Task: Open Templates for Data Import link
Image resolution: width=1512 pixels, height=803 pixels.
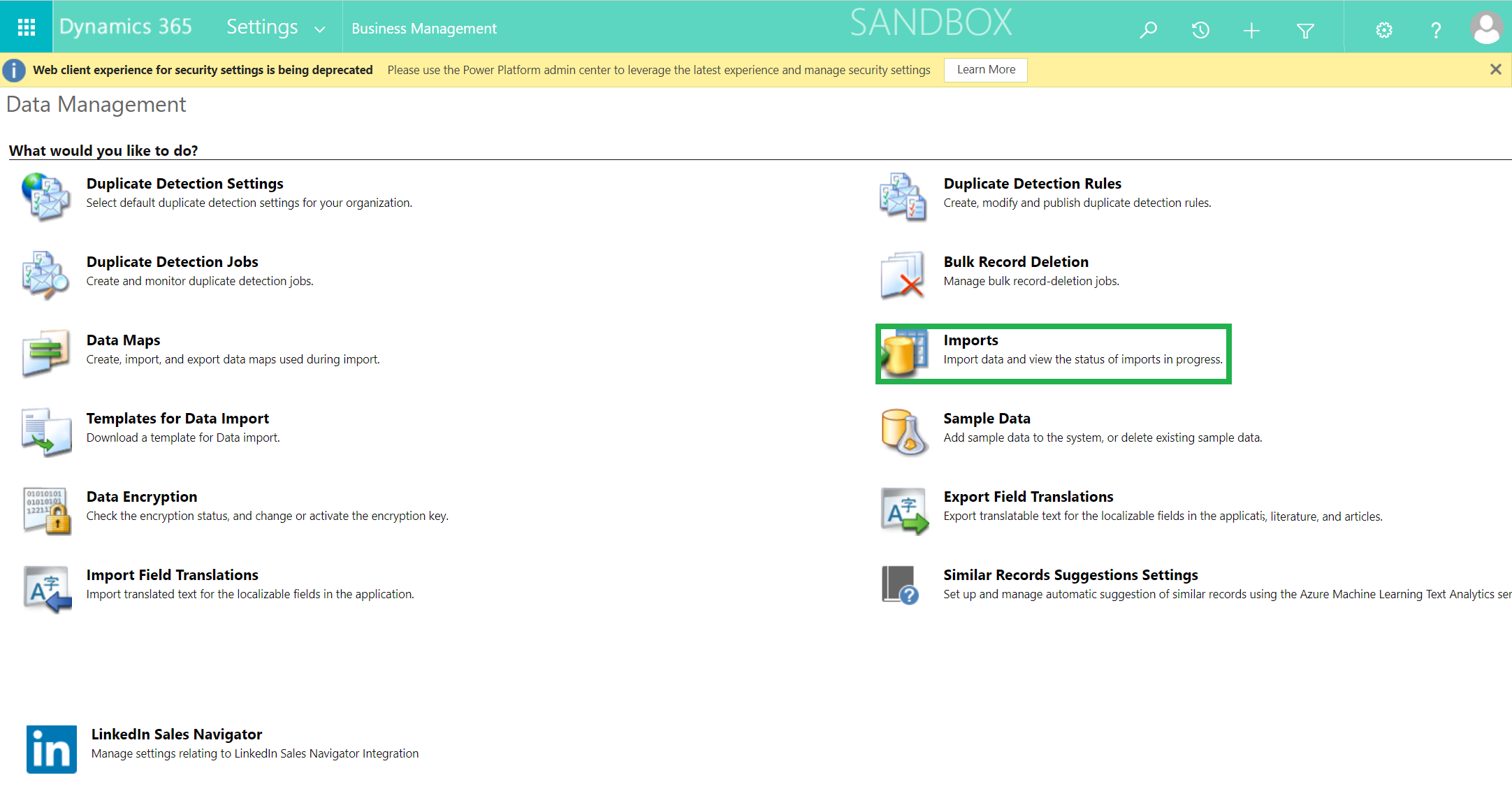Action: pos(177,419)
